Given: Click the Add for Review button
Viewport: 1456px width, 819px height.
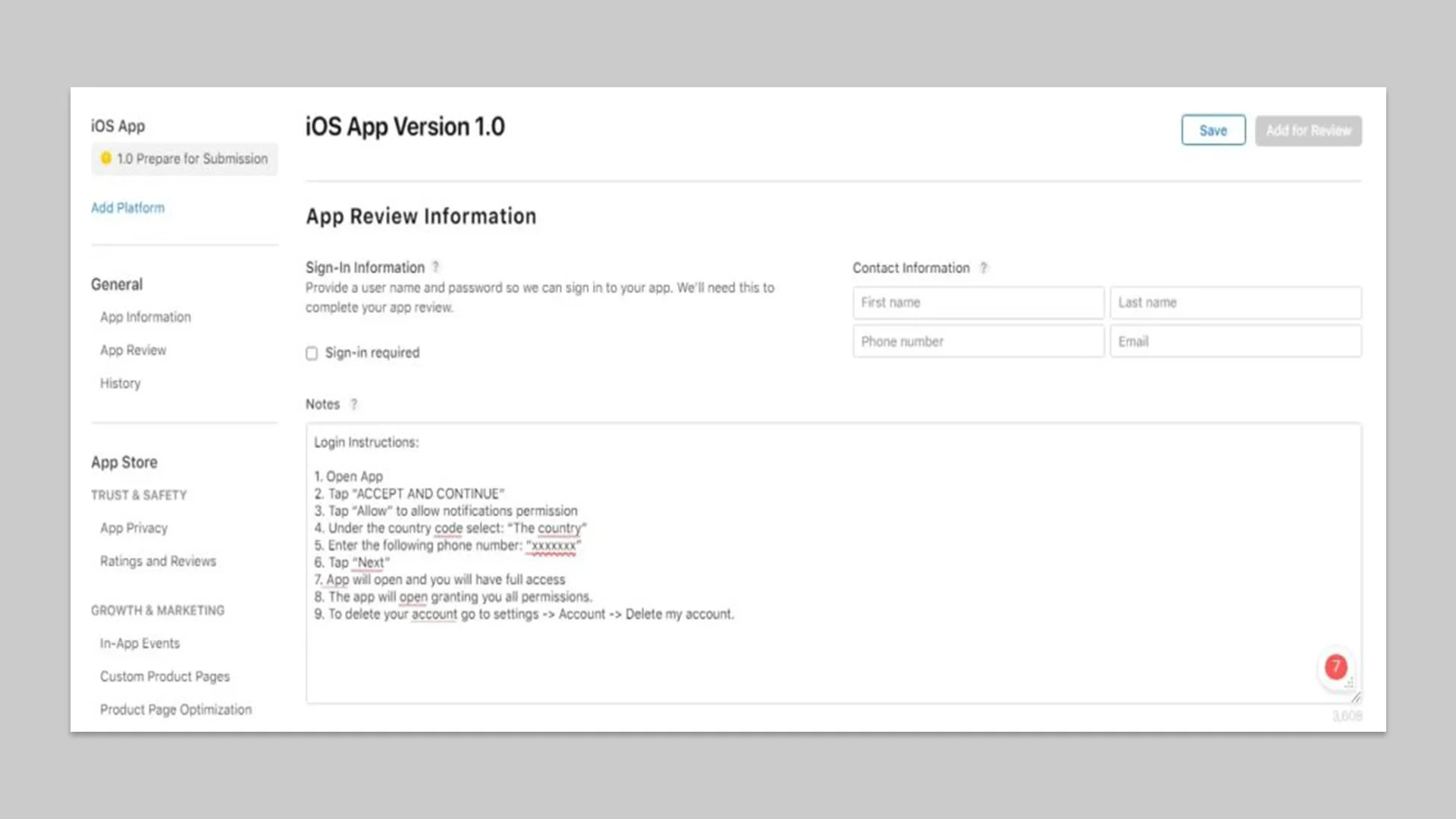Looking at the screenshot, I should pos(1308,130).
